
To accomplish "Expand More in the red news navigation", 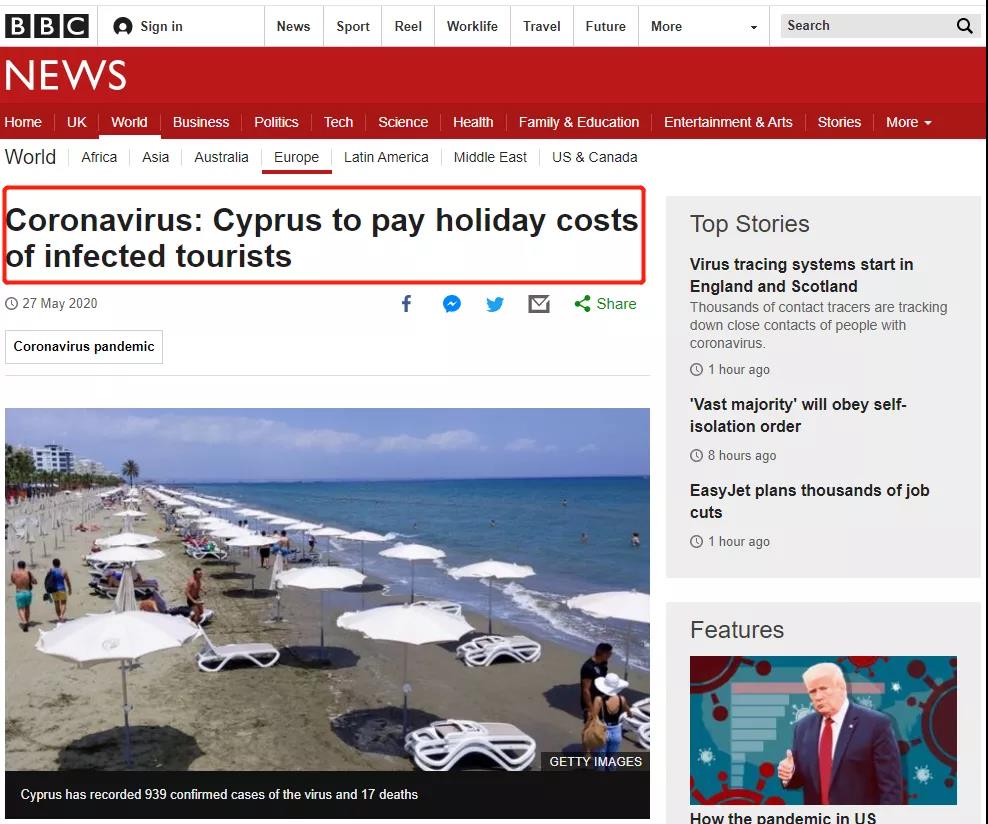I will 908,122.
